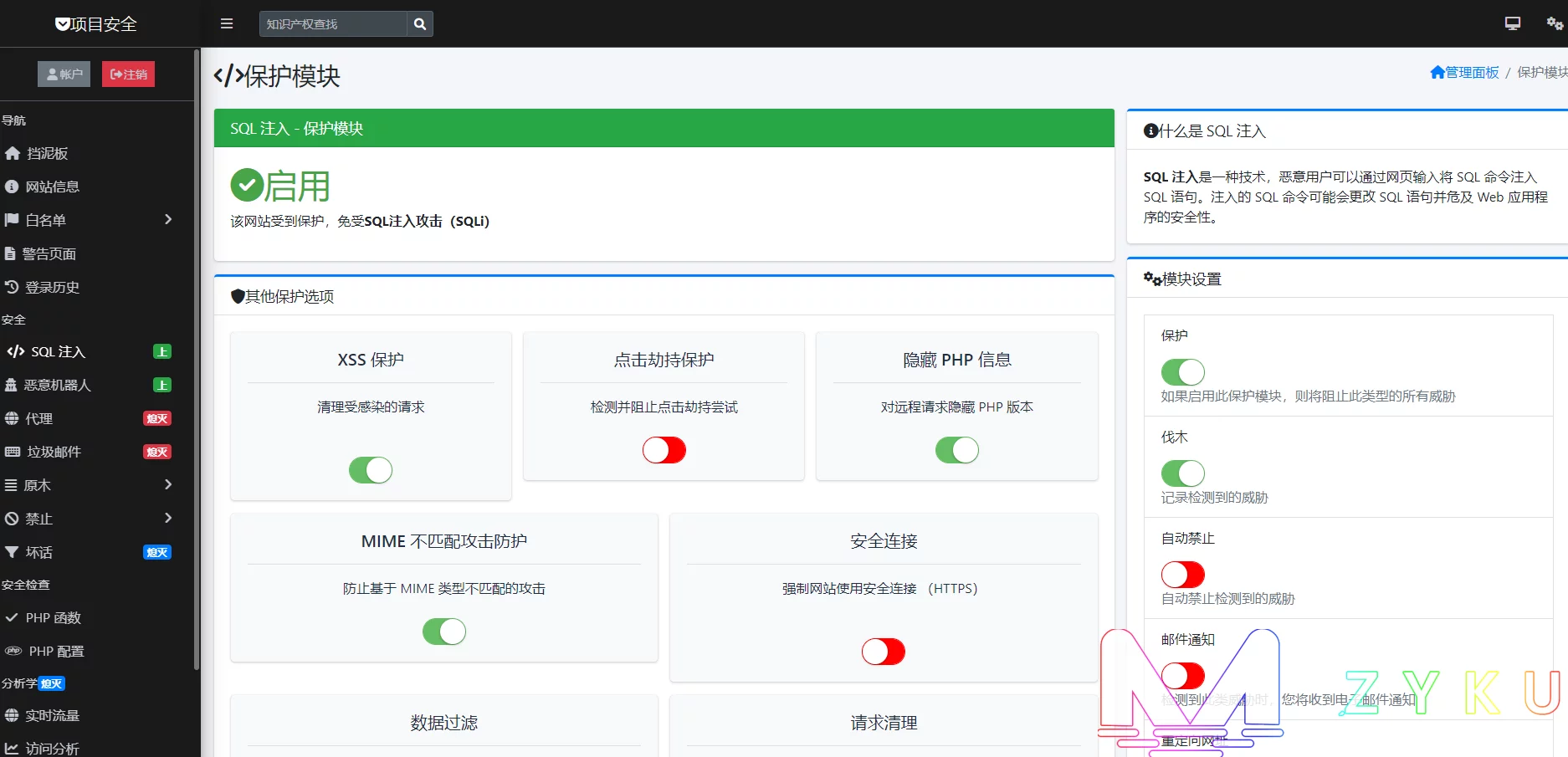Expand the 禁止 sidebar submenu
1568x757 pixels.
[x=167, y=519]
